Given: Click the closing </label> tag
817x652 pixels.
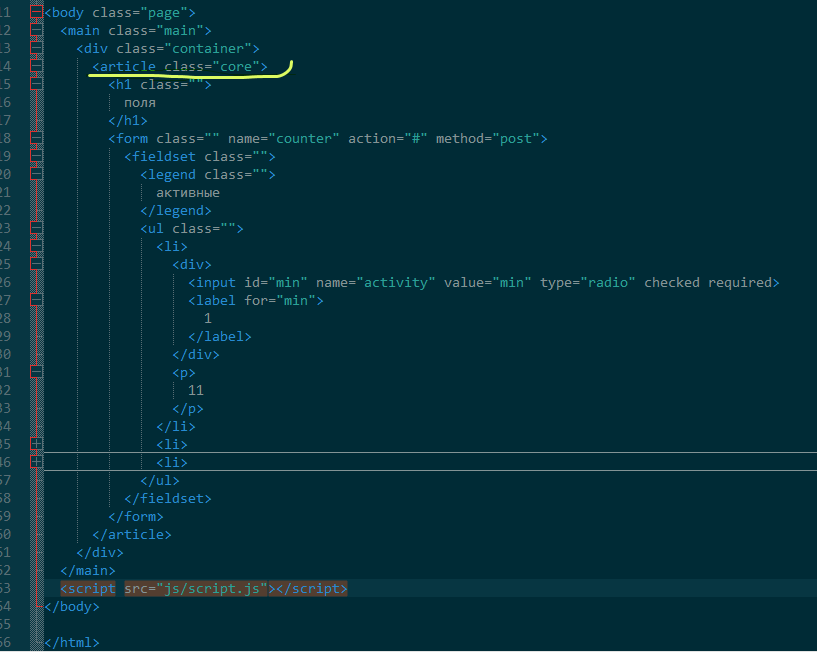Looking at the screenshot, I should click(x=220, y=337).
